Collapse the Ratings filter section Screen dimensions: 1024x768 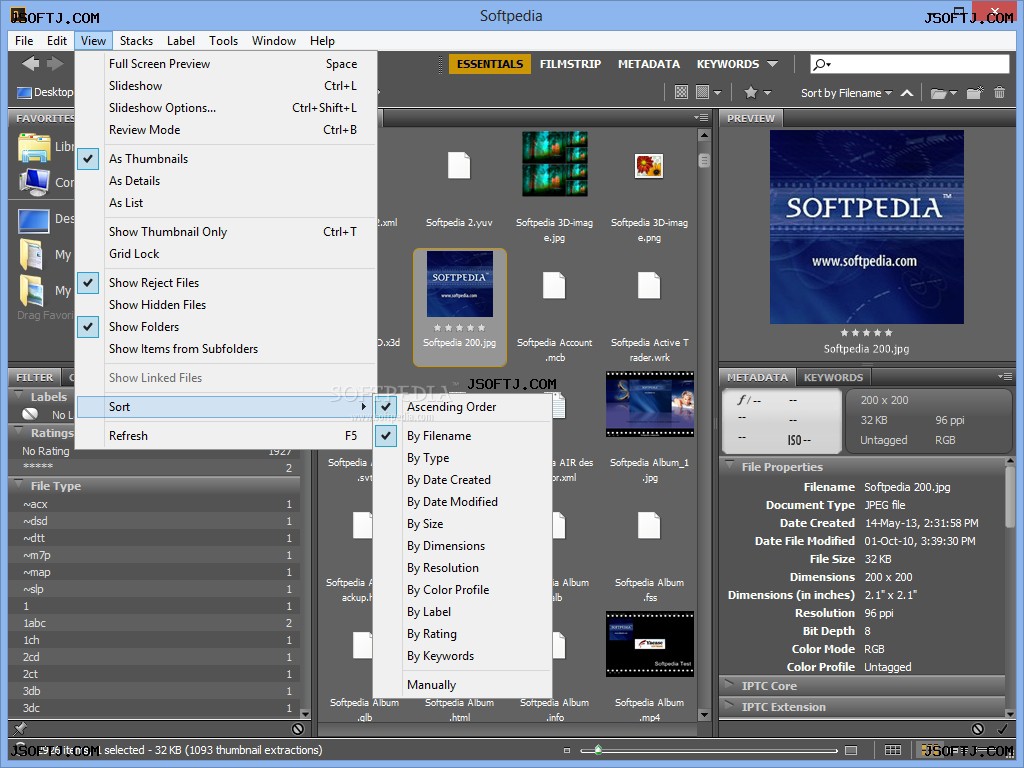tap(19, 432)
